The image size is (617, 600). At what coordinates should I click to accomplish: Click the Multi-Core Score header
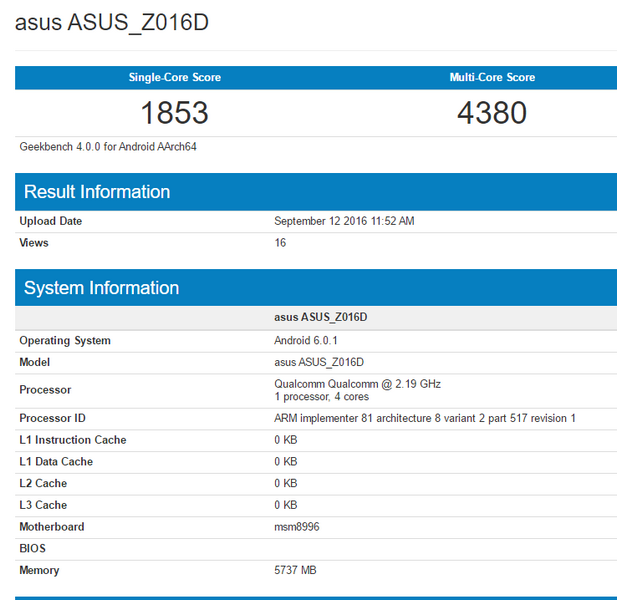pos(492,78)
